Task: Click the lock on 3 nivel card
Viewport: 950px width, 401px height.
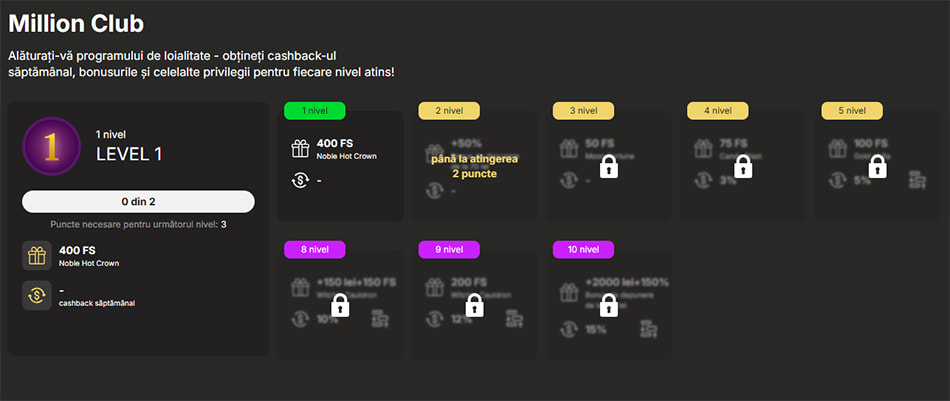Action: tap(609, 167)
